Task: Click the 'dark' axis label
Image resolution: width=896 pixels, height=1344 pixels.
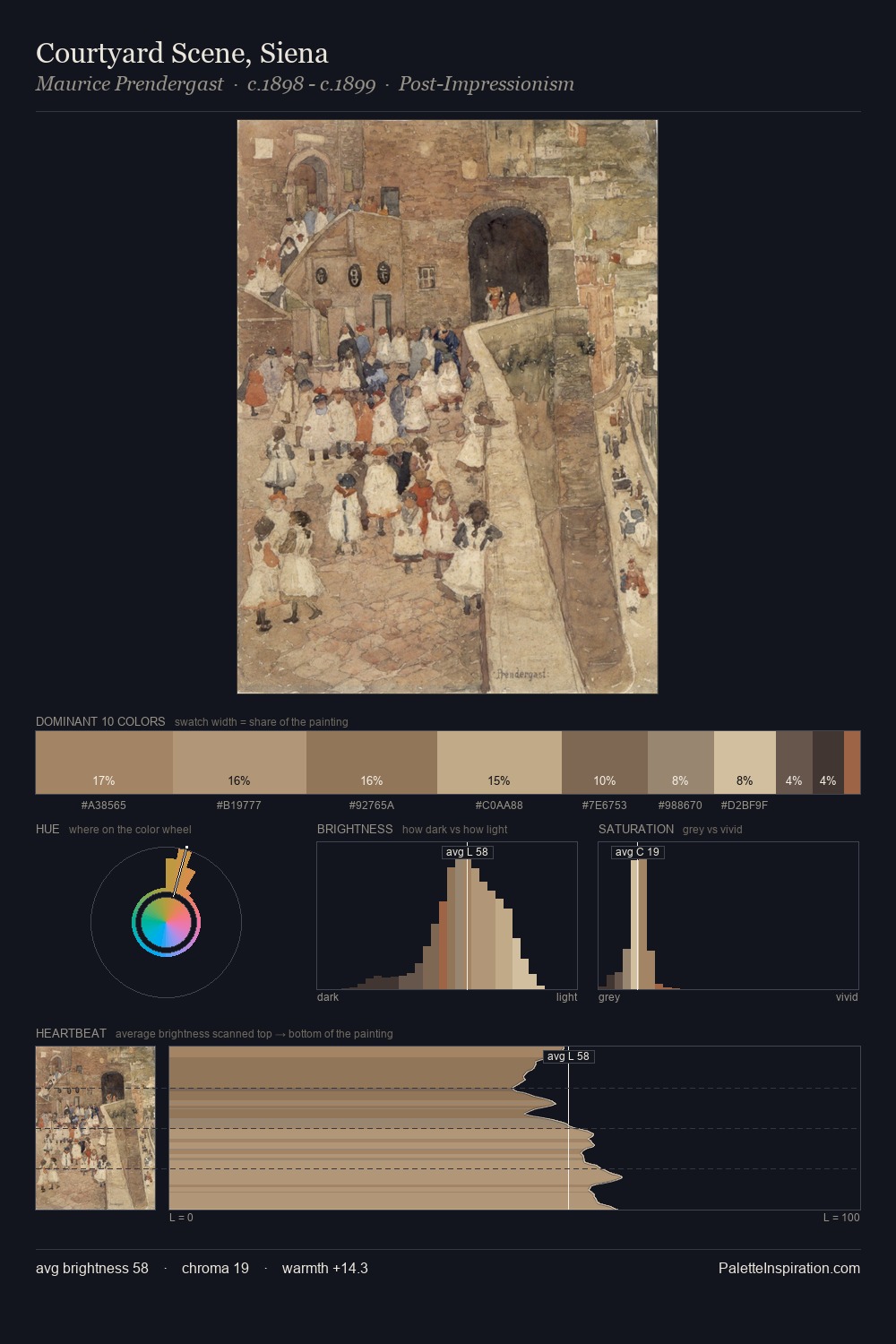Action: pyautogui.click(x=328, y=997)
